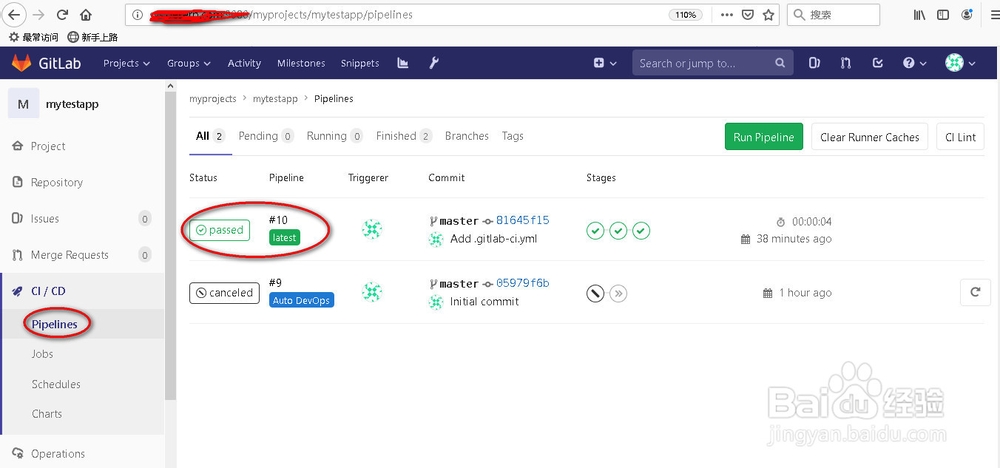
Task: Click skipped stage icon of pipeline #9
Action: [x=618, y=293]
